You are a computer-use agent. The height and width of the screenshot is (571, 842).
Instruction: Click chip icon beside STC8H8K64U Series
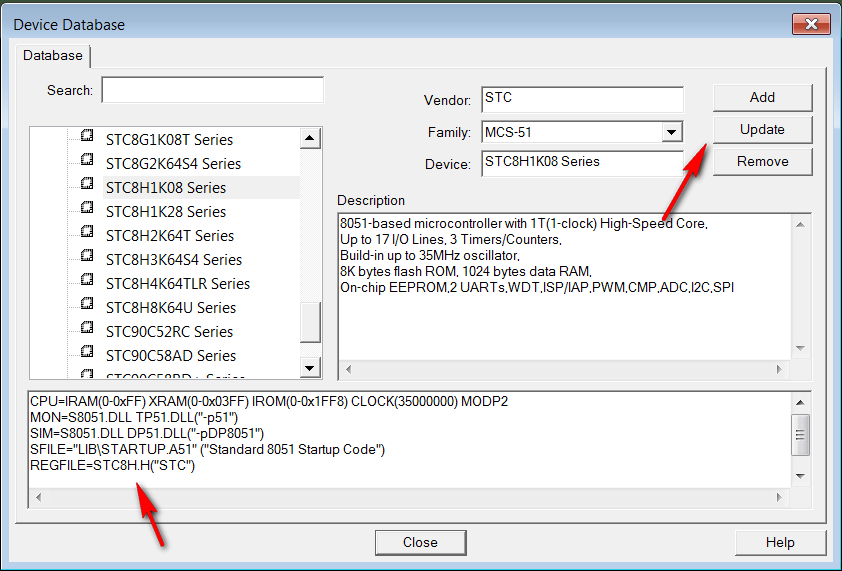tap(87, 303)
